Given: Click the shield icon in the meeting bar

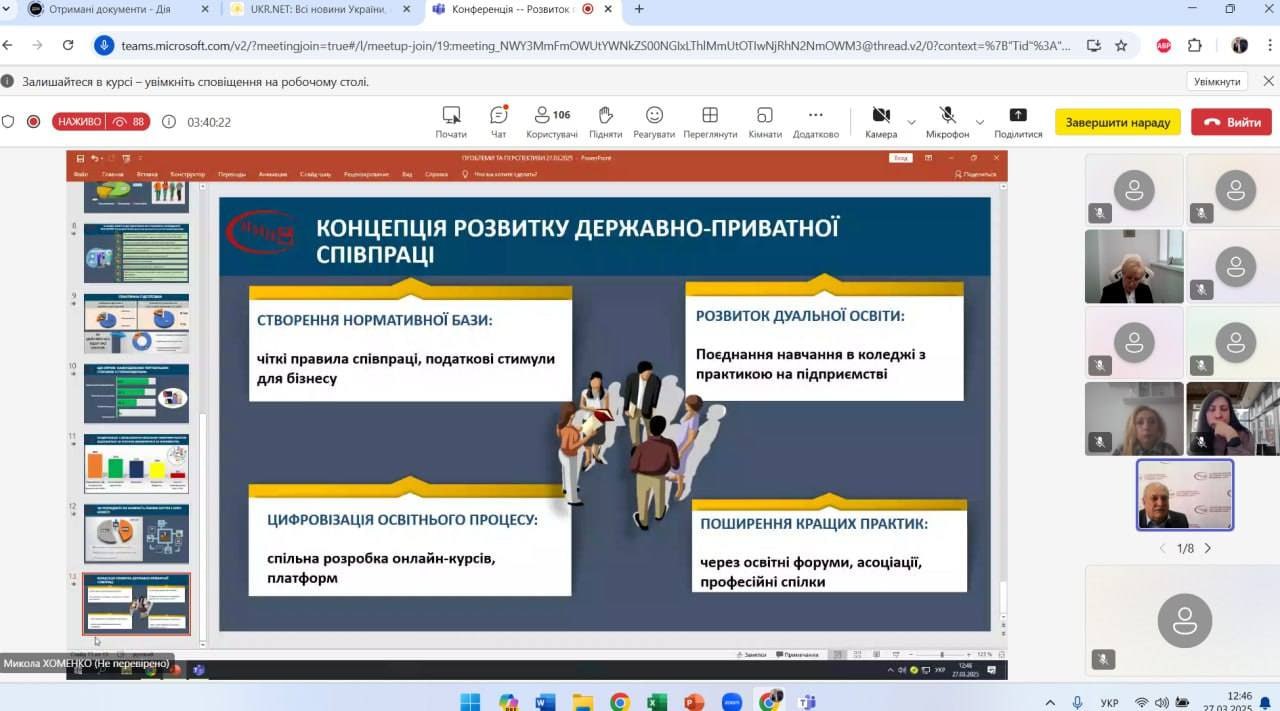Looking at the screenshot, I should pyautogui.click(x=8, y=122).
